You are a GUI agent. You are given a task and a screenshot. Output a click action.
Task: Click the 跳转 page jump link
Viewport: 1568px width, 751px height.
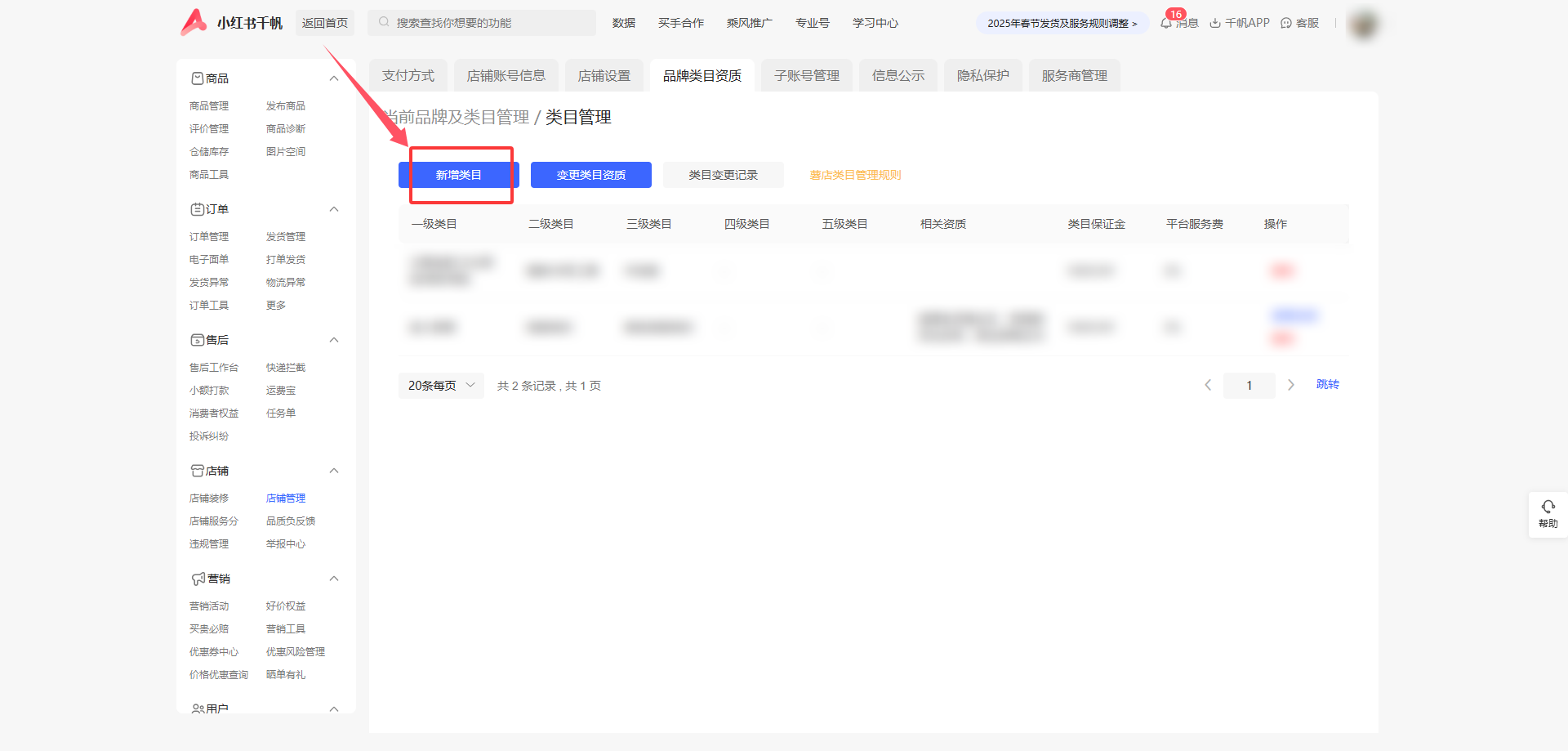1328,384
